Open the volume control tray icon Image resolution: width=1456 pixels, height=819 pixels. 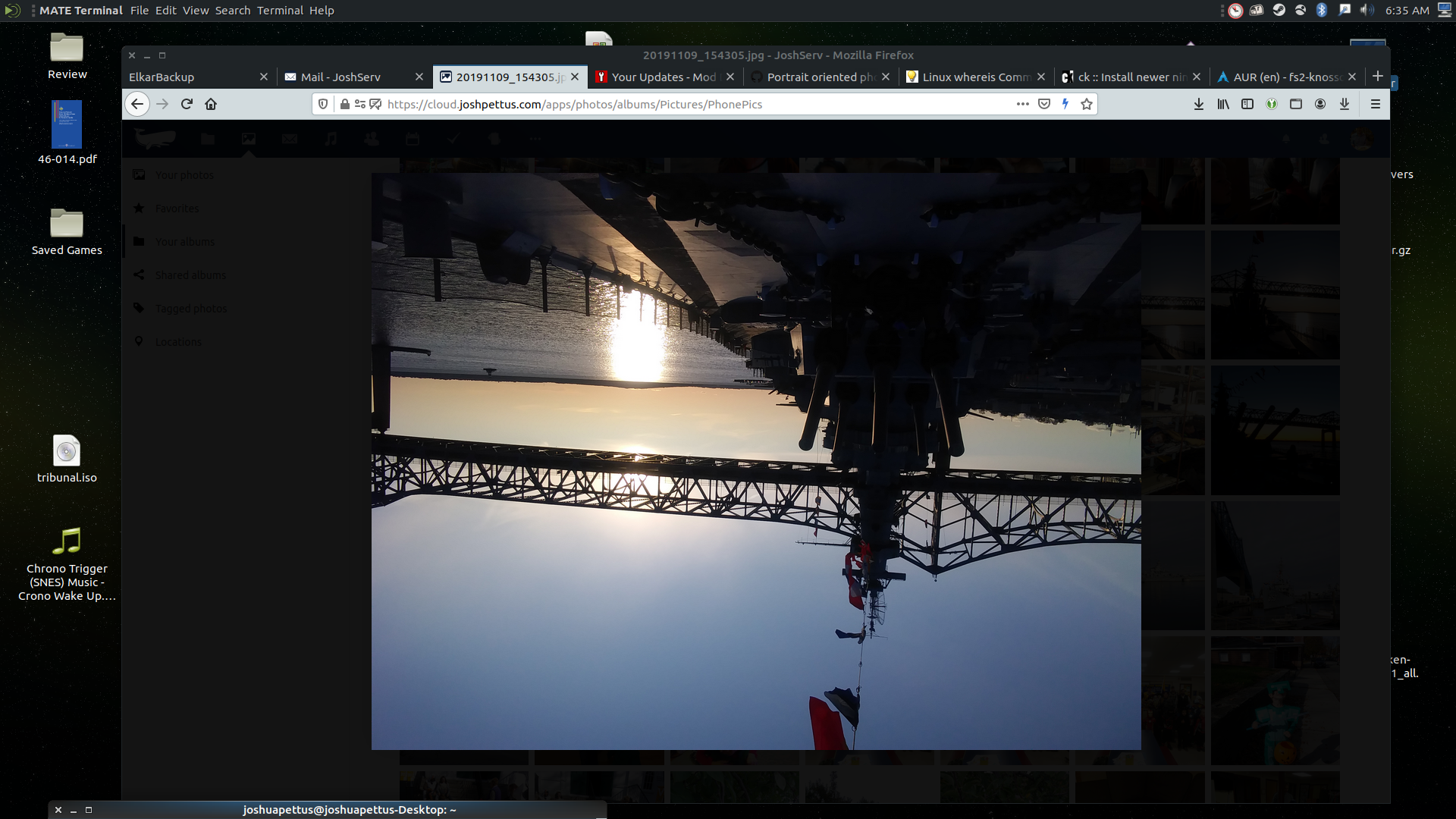[x=1367, y=11]
